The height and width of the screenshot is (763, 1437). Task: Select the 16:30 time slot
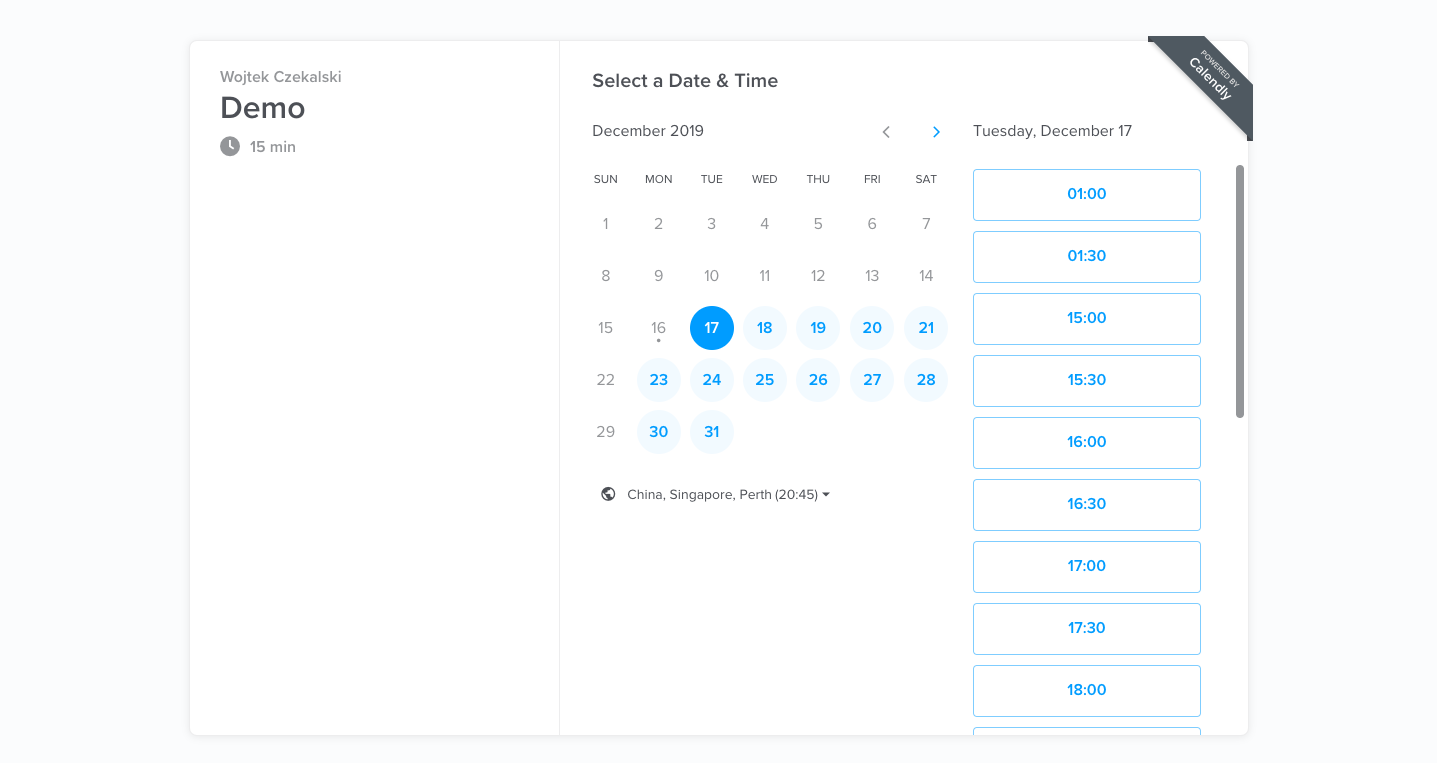click(x=1087, y=505)
